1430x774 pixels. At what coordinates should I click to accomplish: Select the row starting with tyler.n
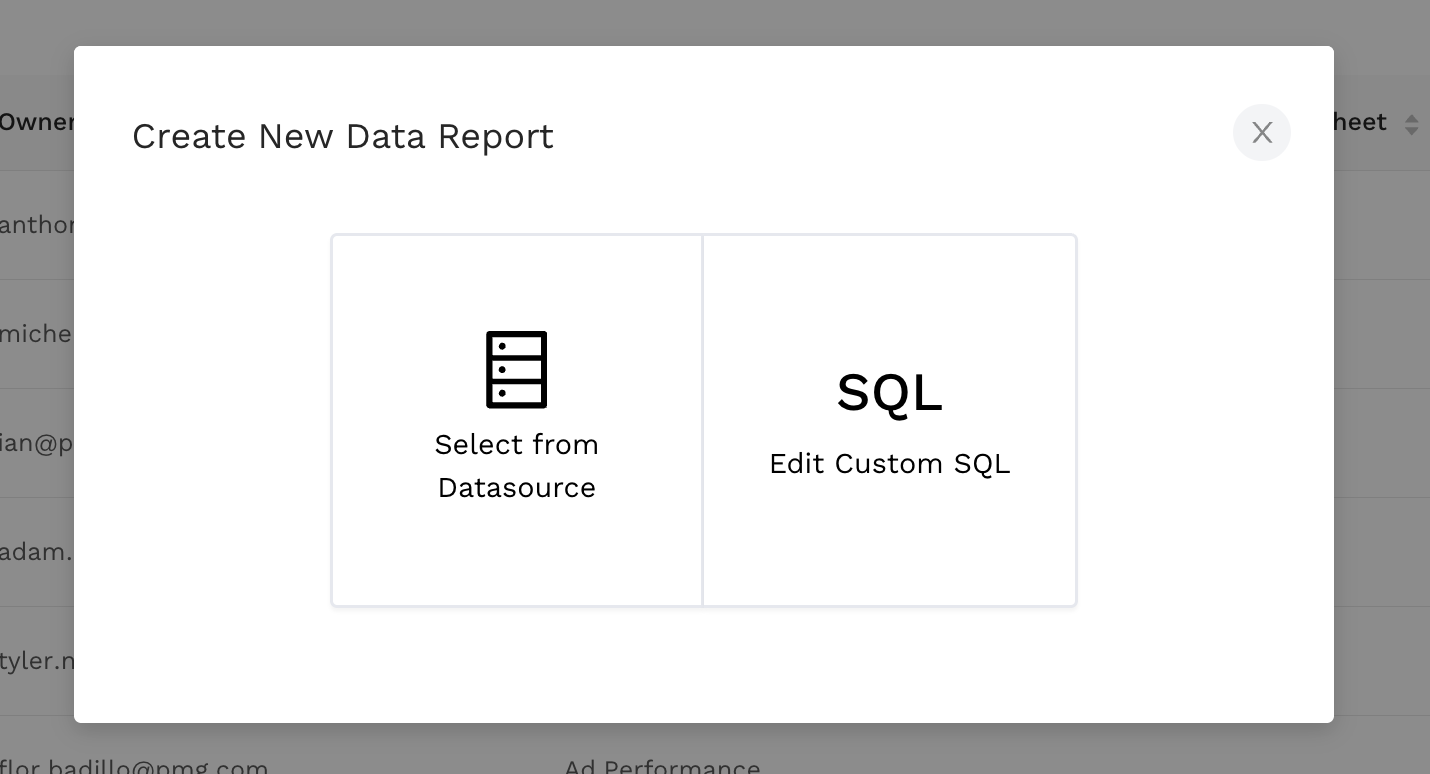pos(36,661)
